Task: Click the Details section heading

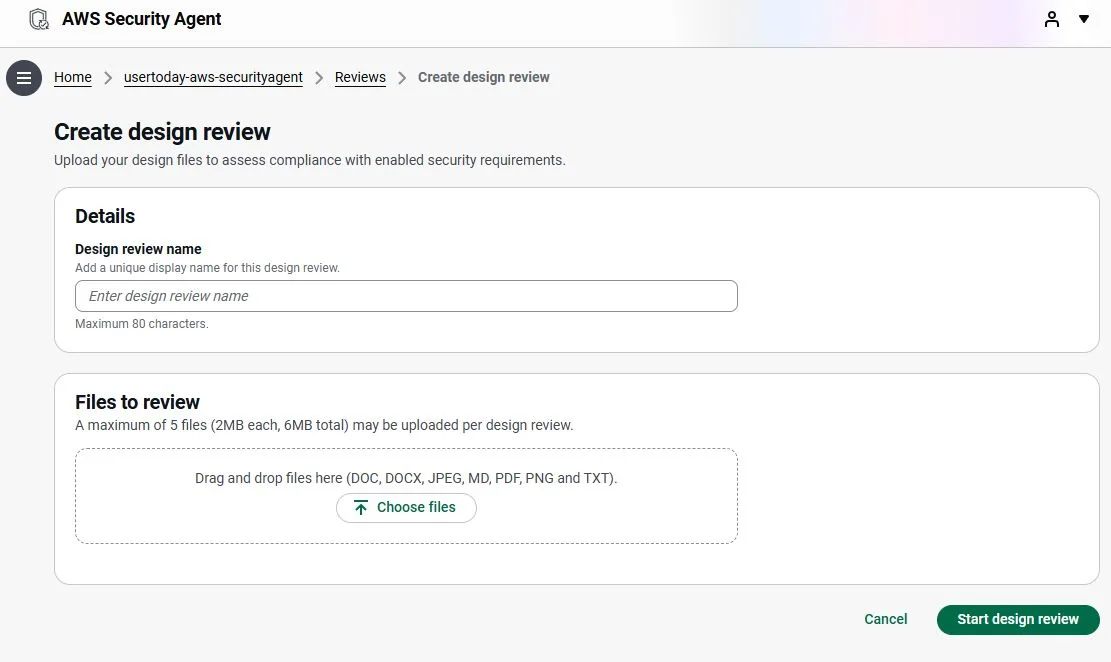Action: point(105,216)
